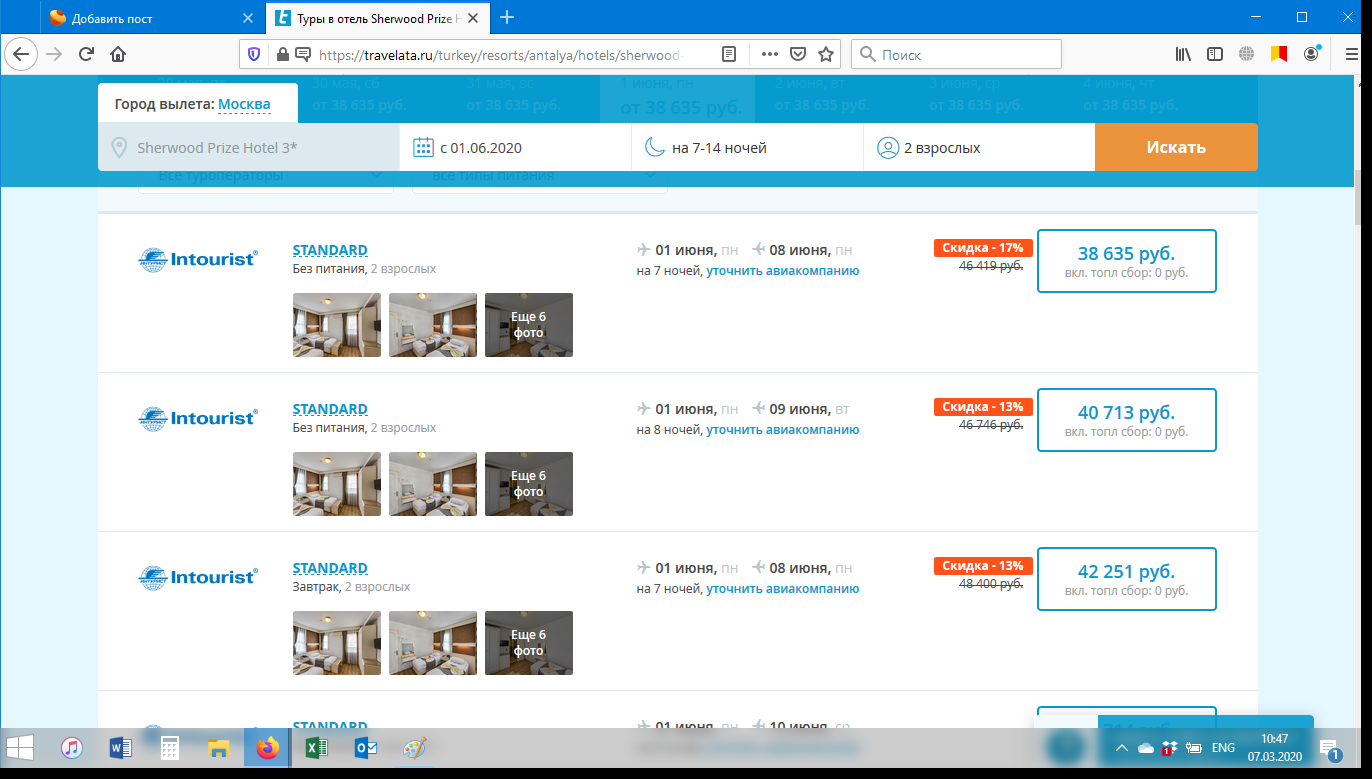Open Calculator from taskbar

170,747
